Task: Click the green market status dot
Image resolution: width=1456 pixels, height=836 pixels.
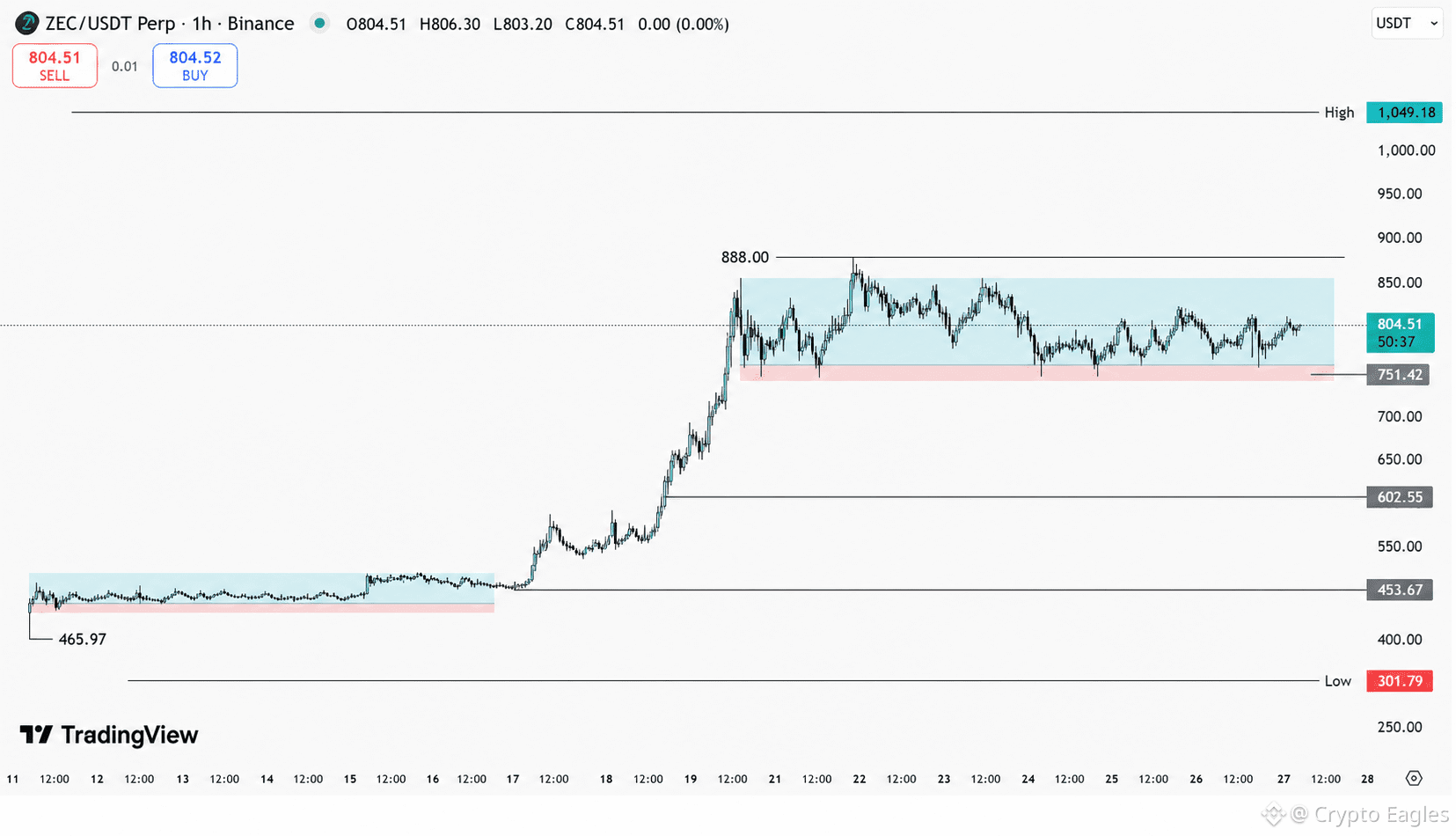Action: [319, 24]
